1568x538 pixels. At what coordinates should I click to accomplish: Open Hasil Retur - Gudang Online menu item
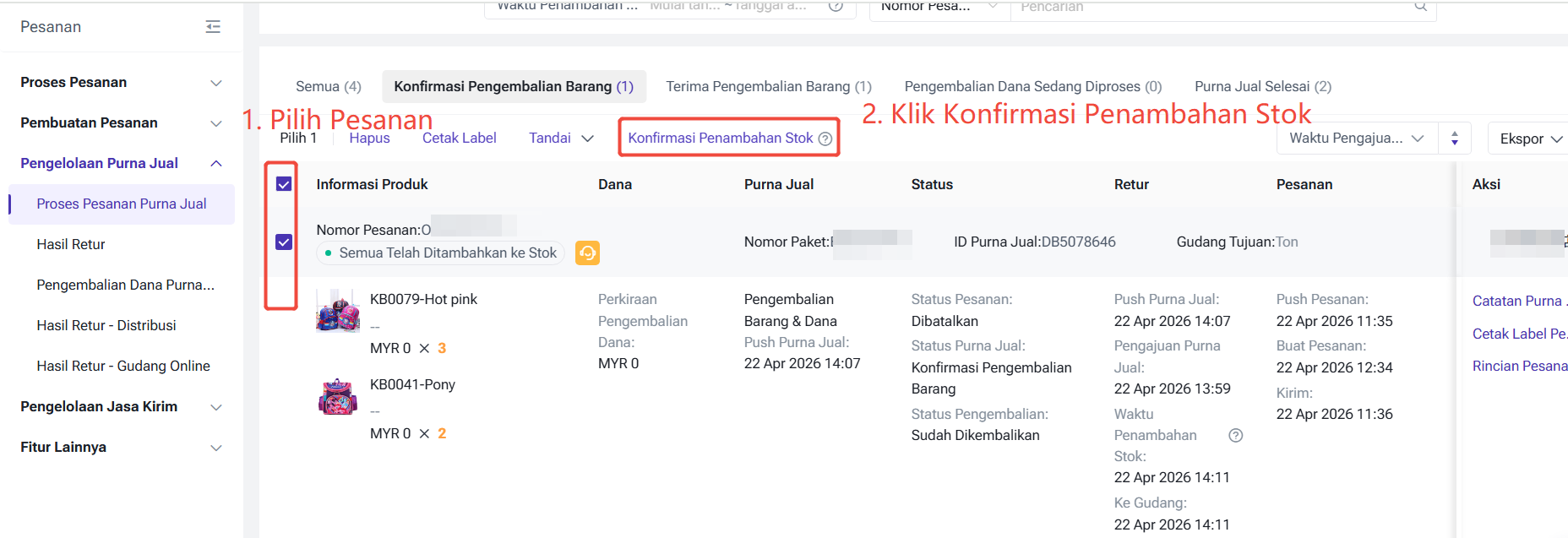(x=122, y=367)
